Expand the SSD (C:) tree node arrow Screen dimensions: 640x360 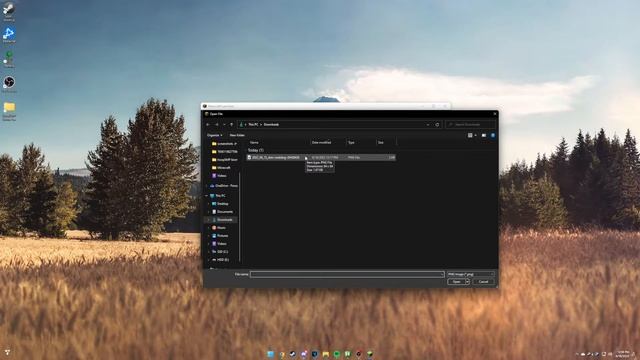click(x=209, y=251)
